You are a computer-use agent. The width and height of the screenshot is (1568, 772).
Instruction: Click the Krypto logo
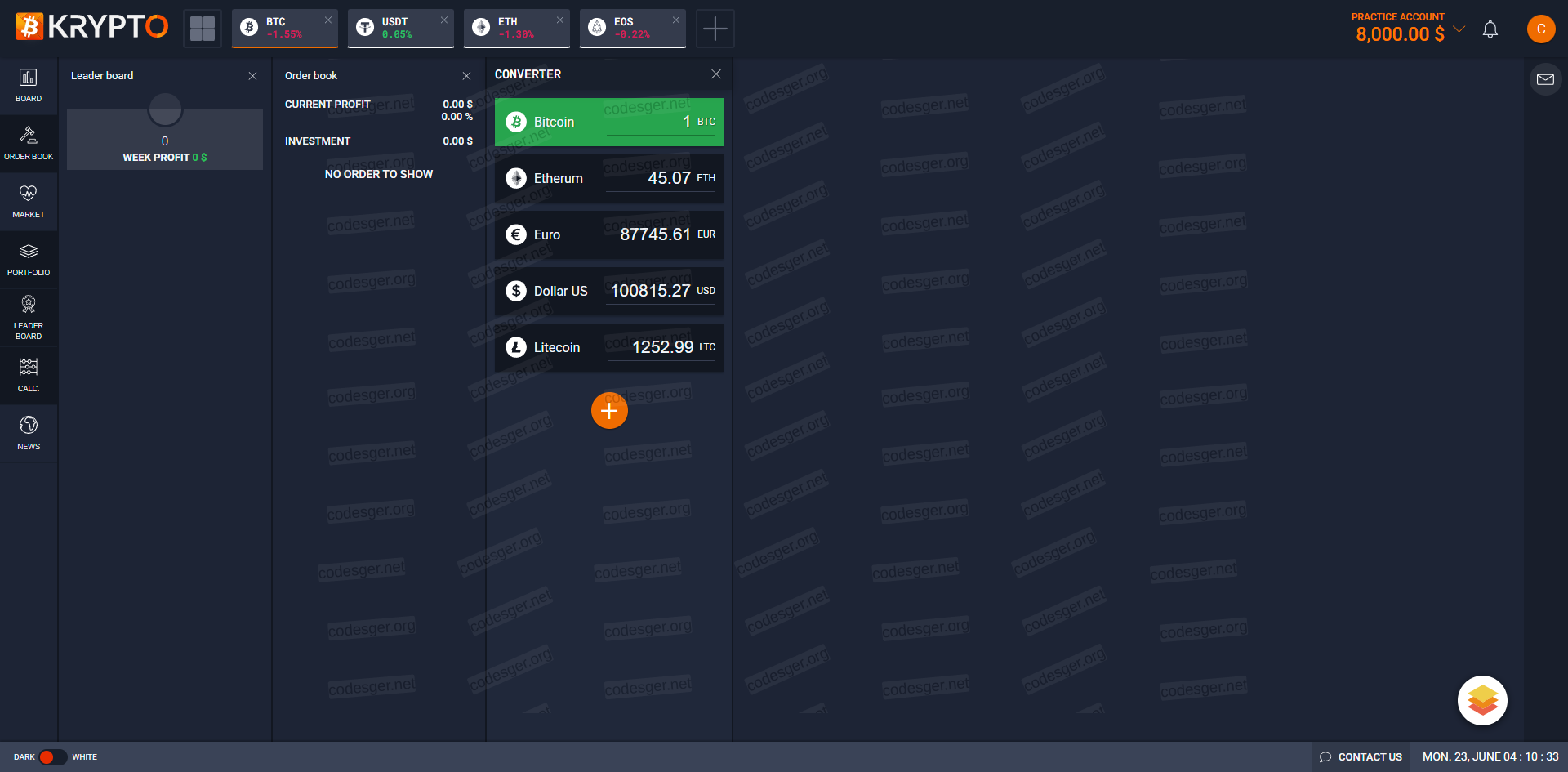(92, 27)
